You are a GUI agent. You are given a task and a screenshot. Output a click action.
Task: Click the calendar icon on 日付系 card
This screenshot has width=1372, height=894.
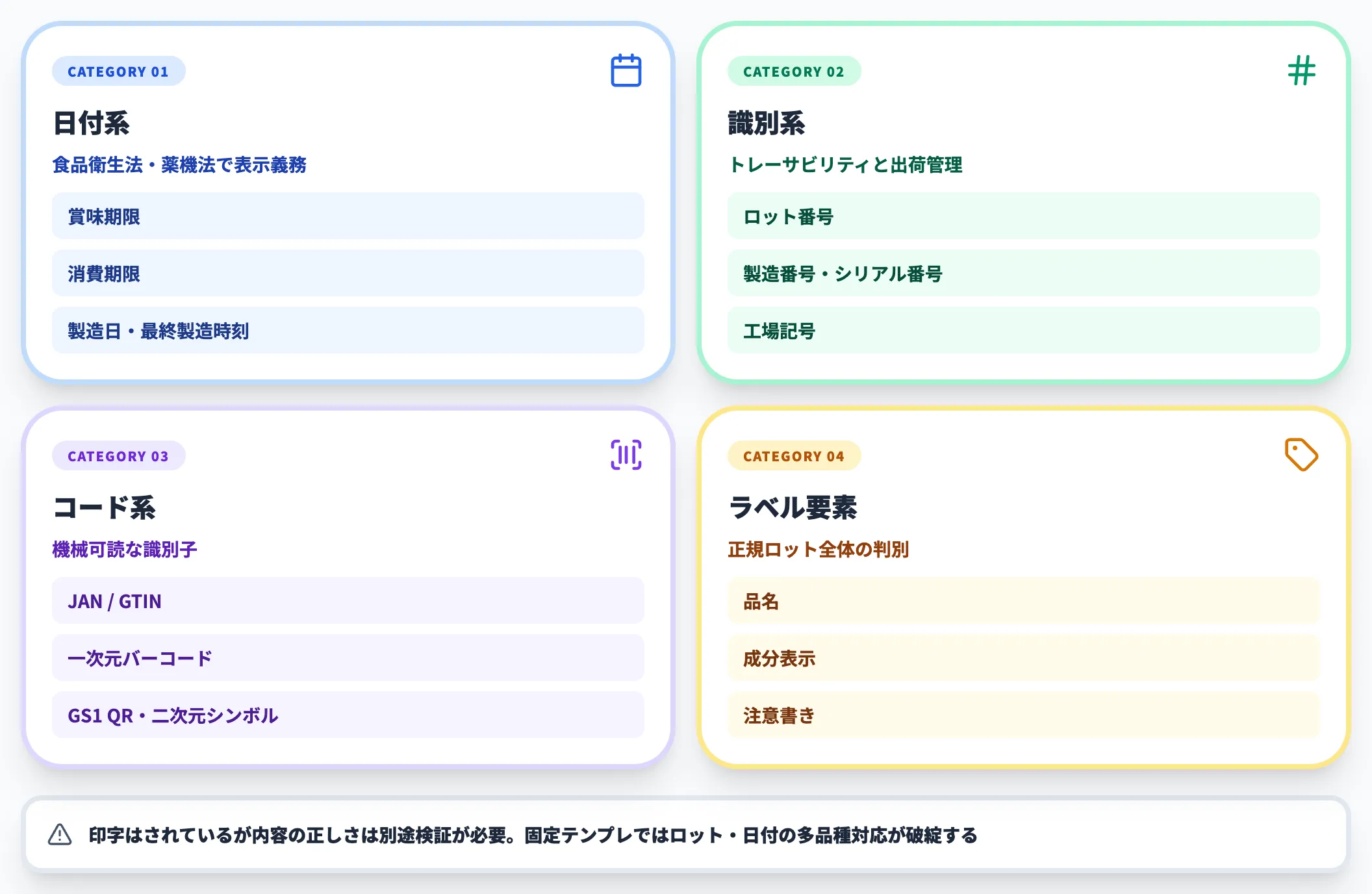(x=626, y=71)
